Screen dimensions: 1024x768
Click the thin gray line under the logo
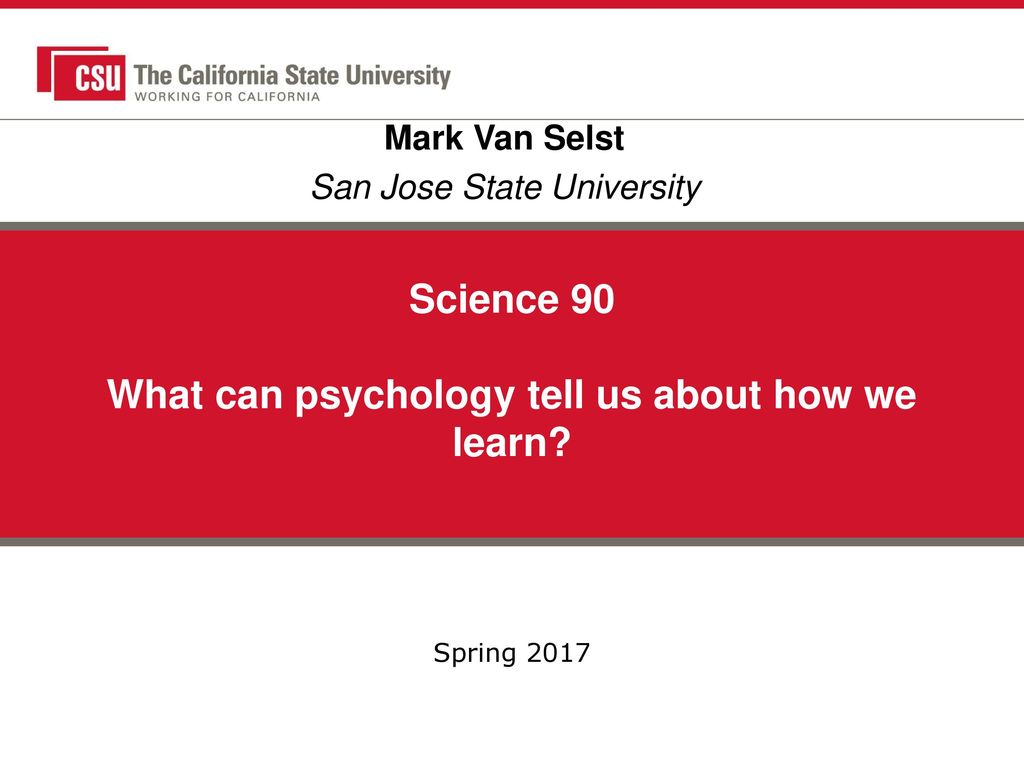512,120
